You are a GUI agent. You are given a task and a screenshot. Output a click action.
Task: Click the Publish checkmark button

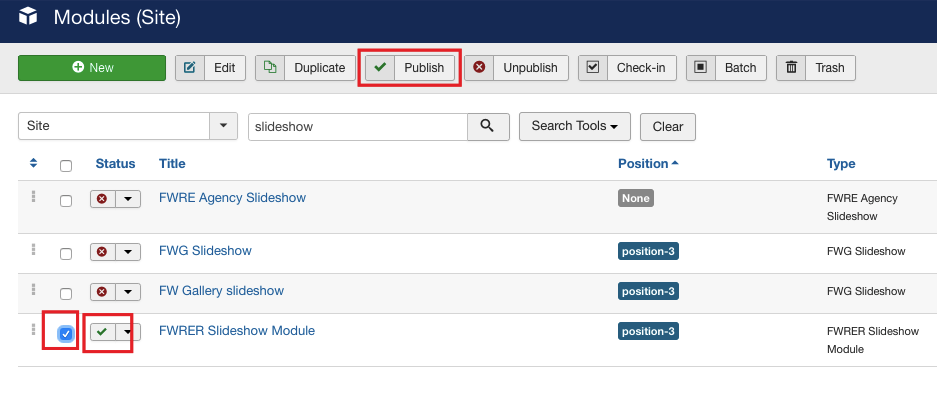pos(379,68)
